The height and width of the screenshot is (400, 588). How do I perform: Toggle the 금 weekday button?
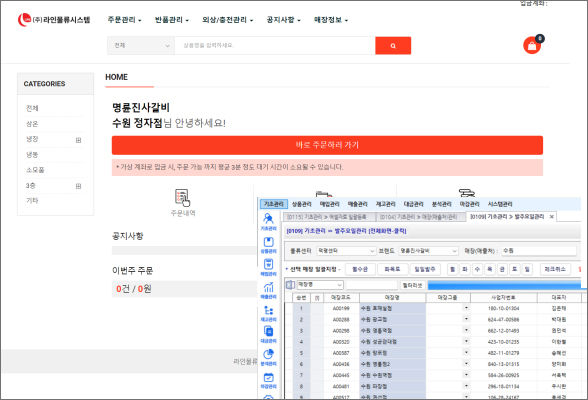click(x=502, y=269)
